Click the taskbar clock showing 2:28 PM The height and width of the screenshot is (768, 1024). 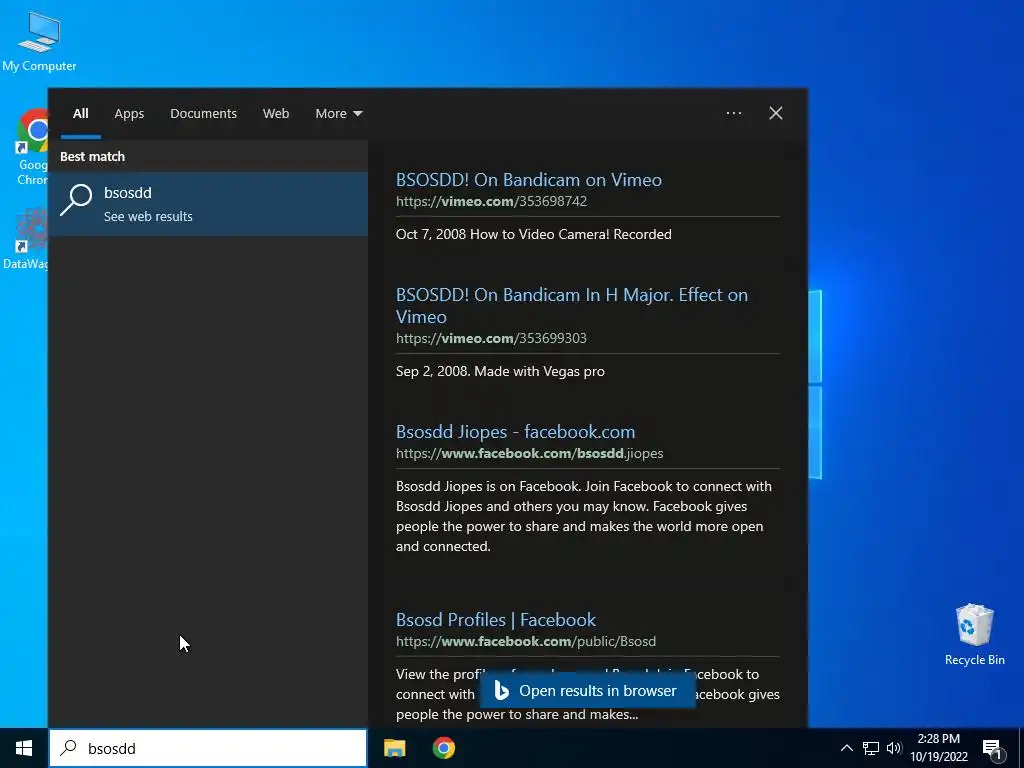938,748
